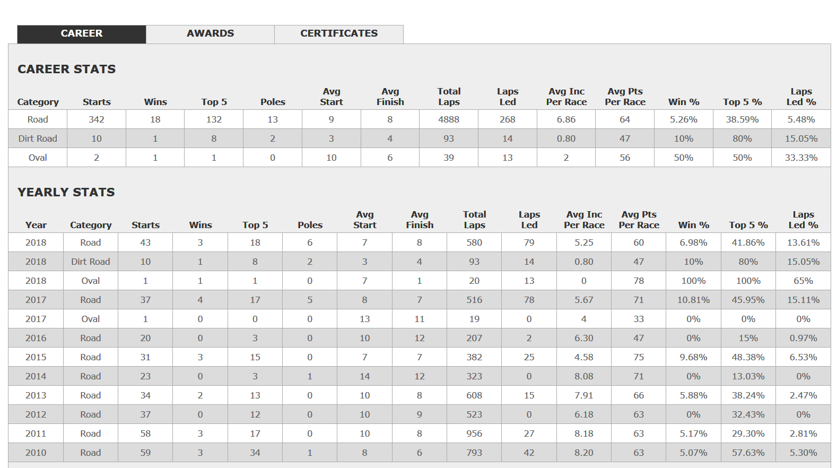Click the YEARLY STATS heading

[66, 192]
